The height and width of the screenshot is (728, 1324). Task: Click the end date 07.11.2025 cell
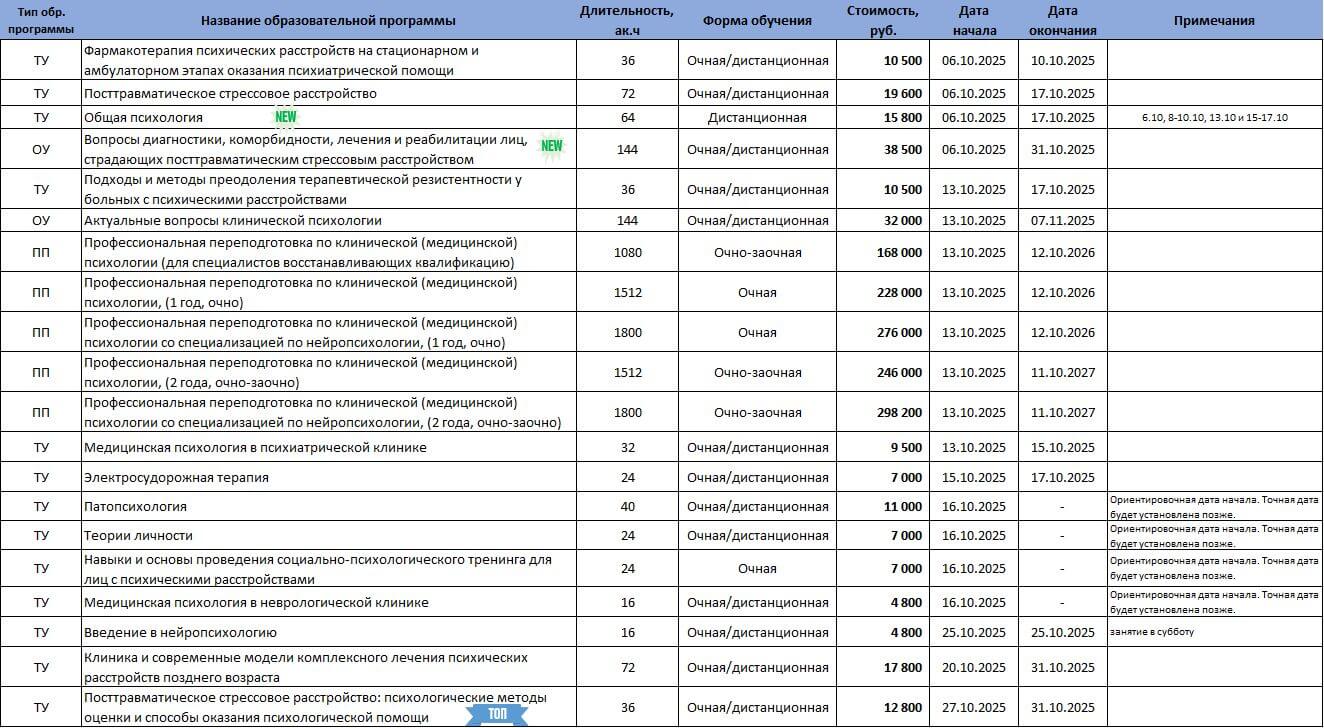click(1062, 220)
